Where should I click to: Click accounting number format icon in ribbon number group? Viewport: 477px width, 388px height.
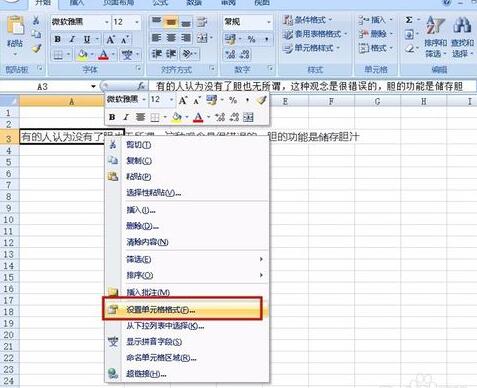pyautogui.click(x=230, y=39)
